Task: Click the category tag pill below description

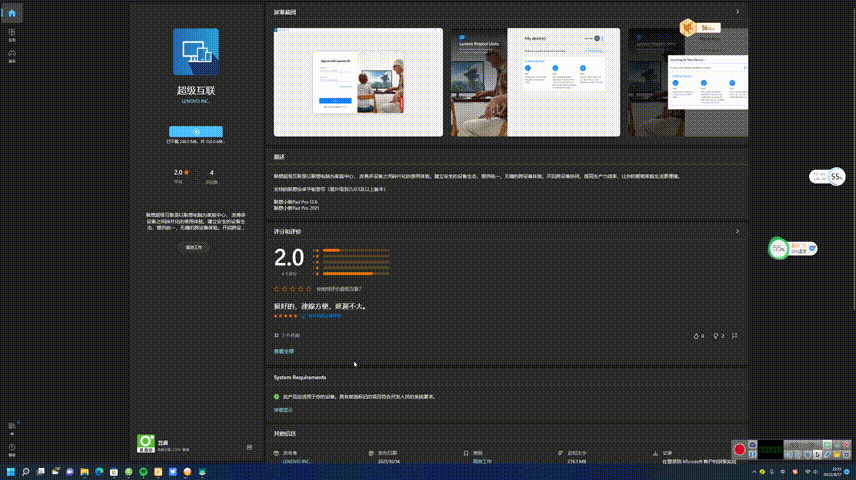Action: pos(194,247)
